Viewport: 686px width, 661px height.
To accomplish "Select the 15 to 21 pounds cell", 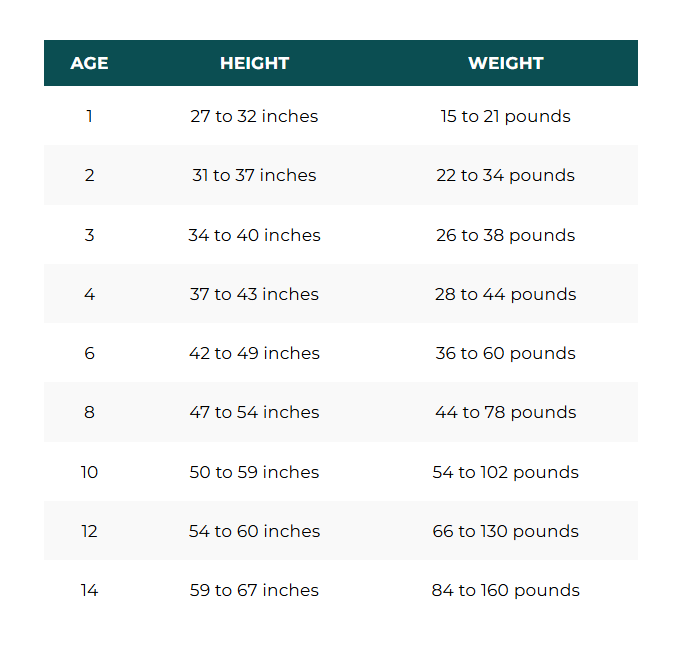I will click(506, 116).
